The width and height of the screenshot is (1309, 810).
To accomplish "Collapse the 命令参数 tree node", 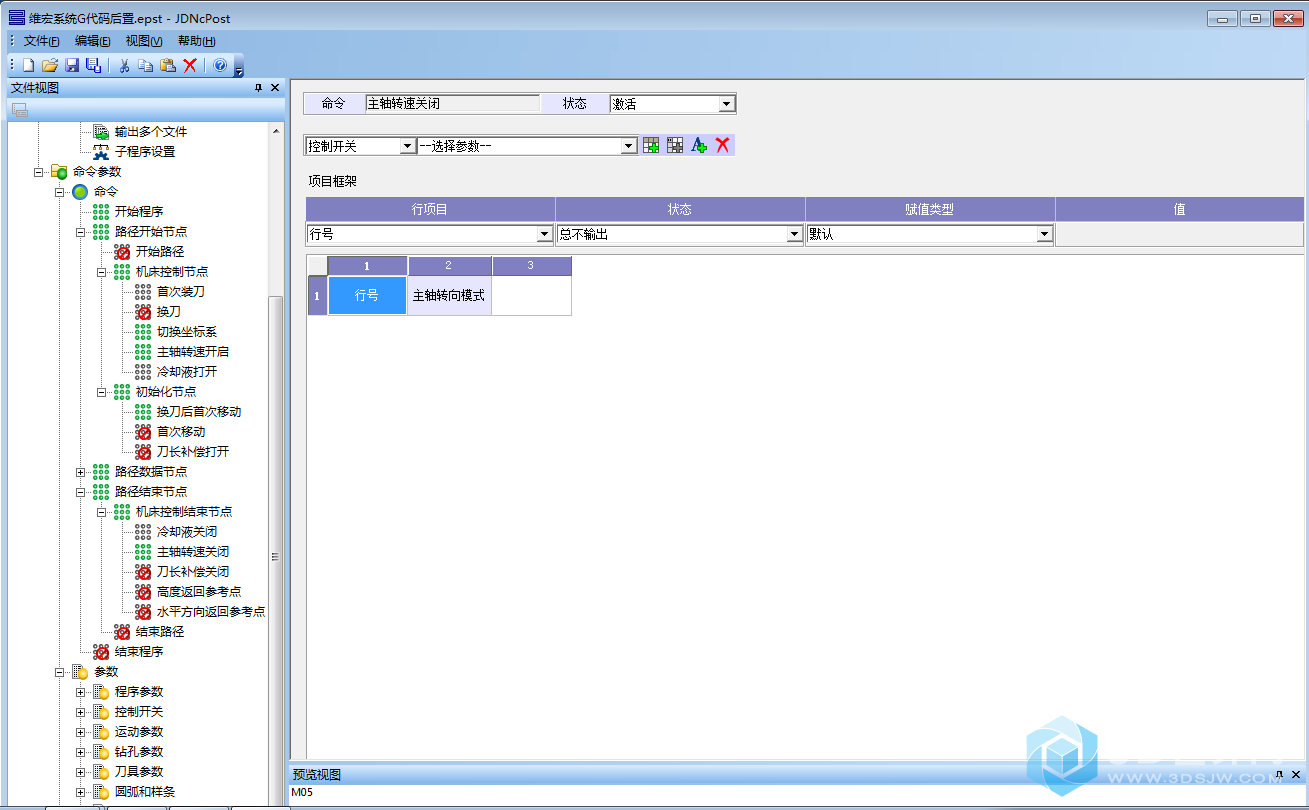I will tap(39, 172).
